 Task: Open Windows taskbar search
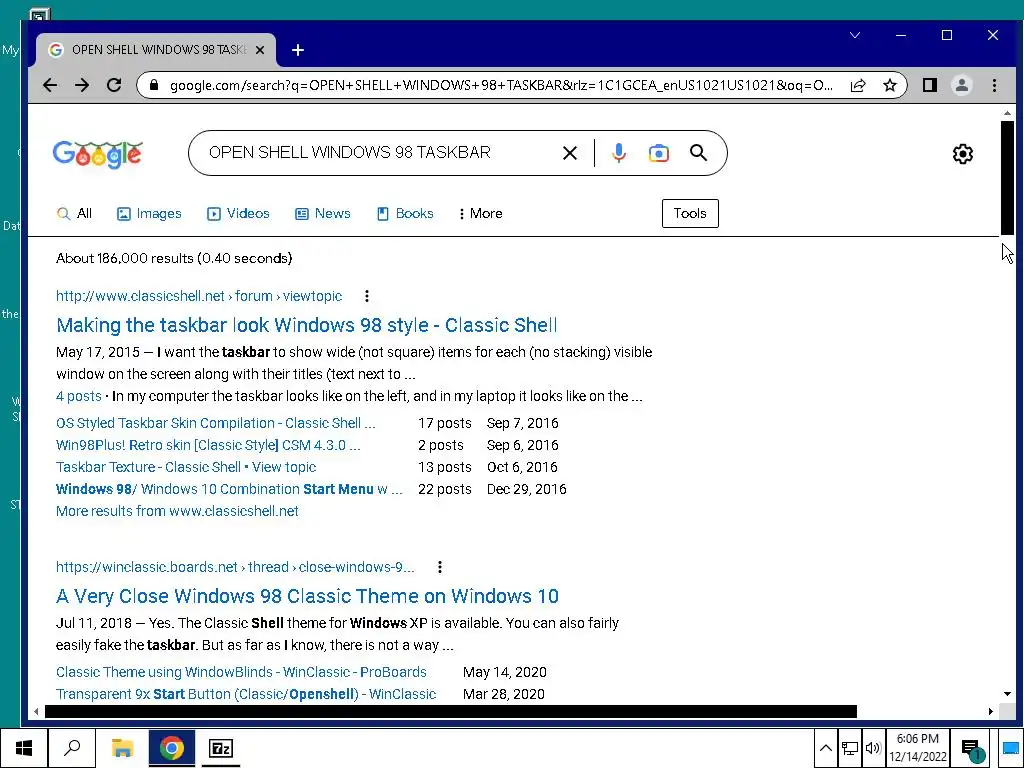point(72,748)
